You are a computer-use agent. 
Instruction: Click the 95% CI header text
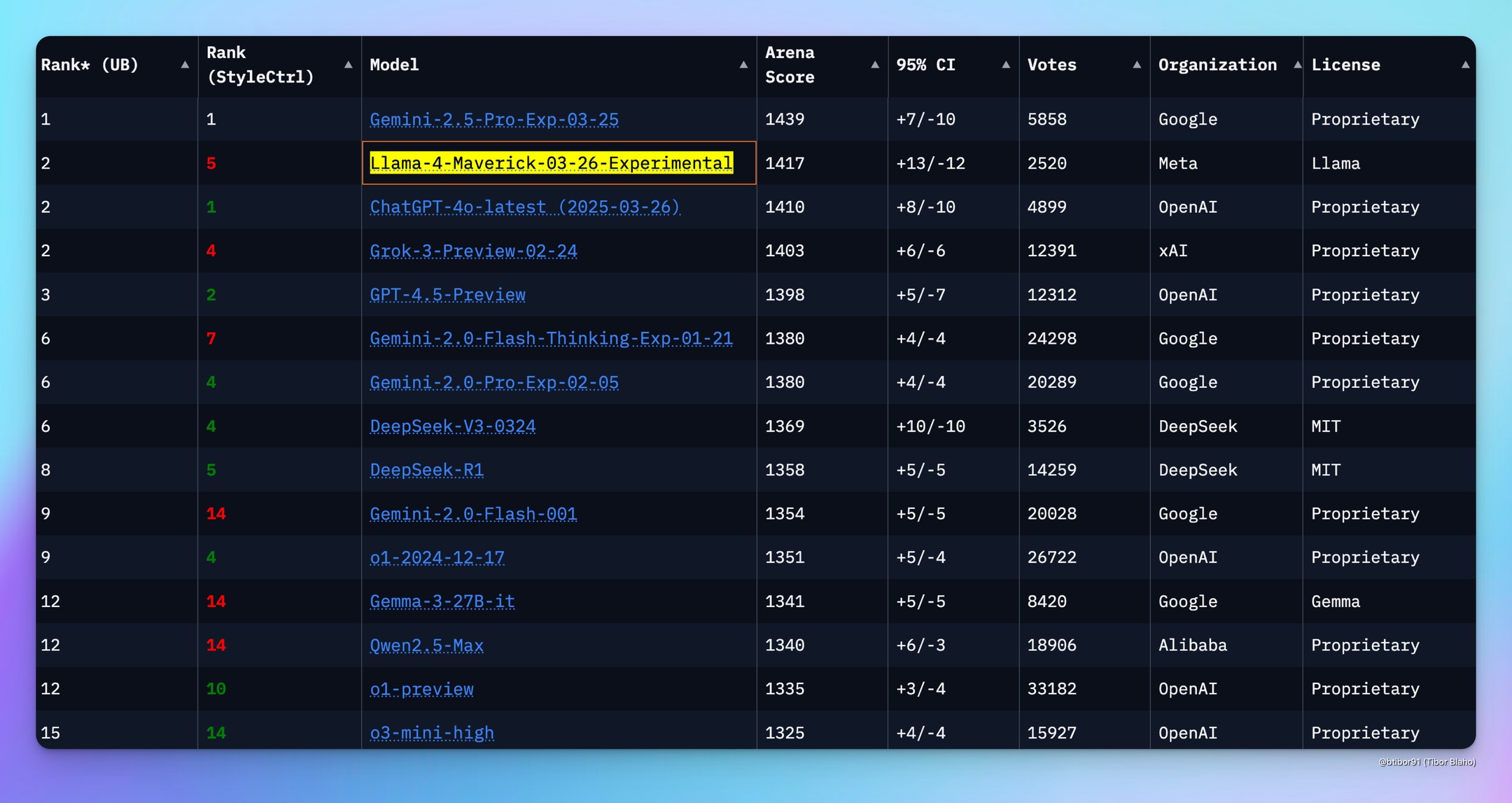925,65
